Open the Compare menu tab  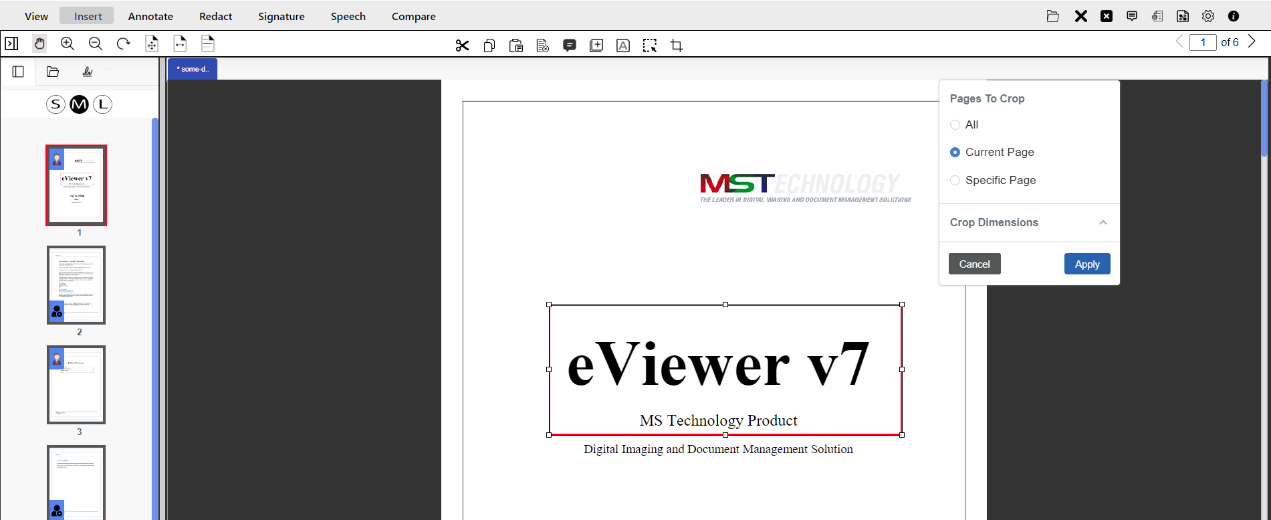coord(414,16)
